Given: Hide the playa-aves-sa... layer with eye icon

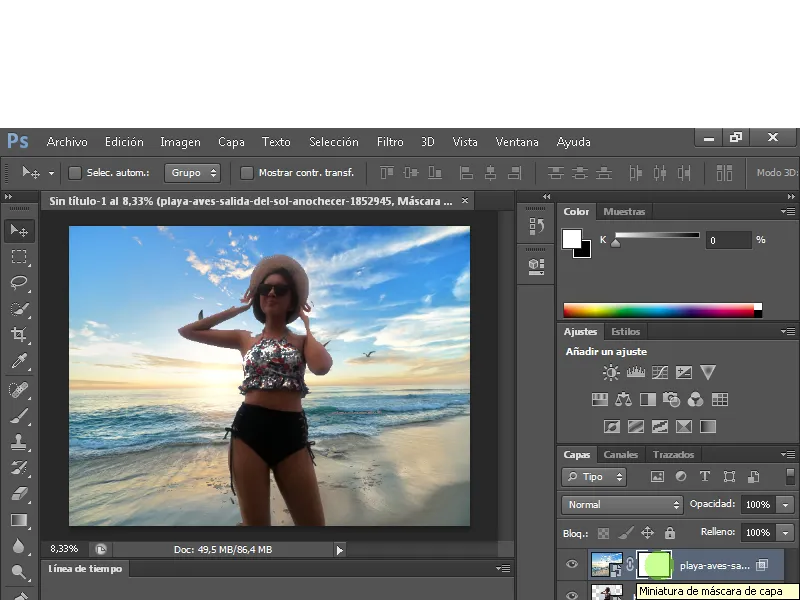Looking at the screenshot, I should 572,564.
